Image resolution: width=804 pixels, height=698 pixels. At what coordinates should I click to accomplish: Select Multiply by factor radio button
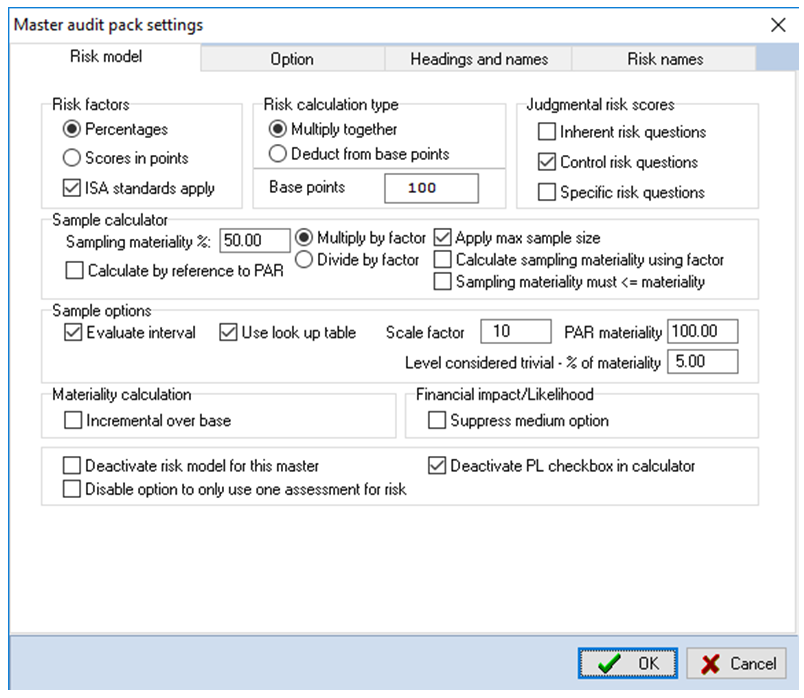click(x=304, y=237)
